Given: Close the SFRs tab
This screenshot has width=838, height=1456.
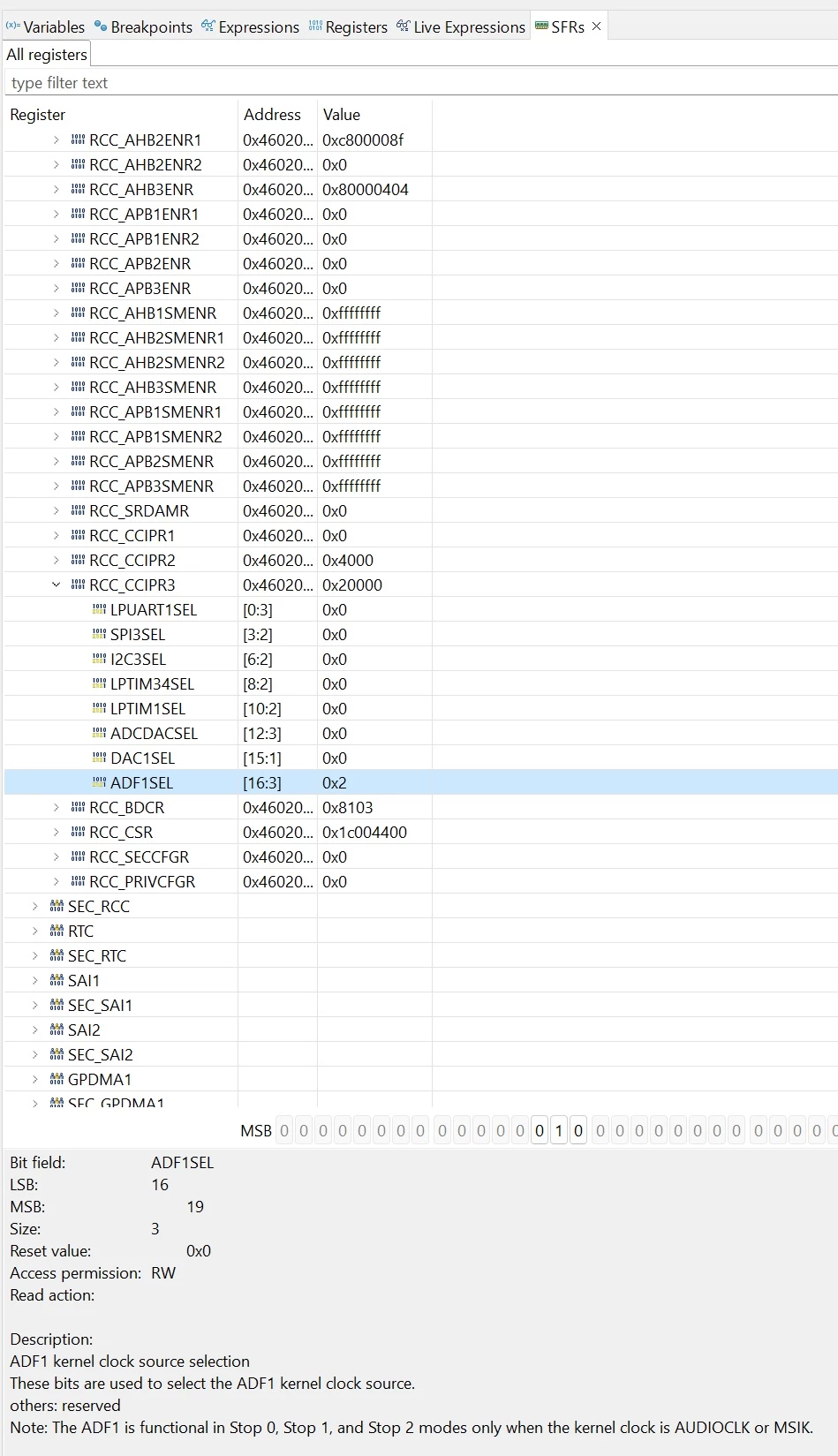Looking at the screenshot, I should tap(597, 26).
